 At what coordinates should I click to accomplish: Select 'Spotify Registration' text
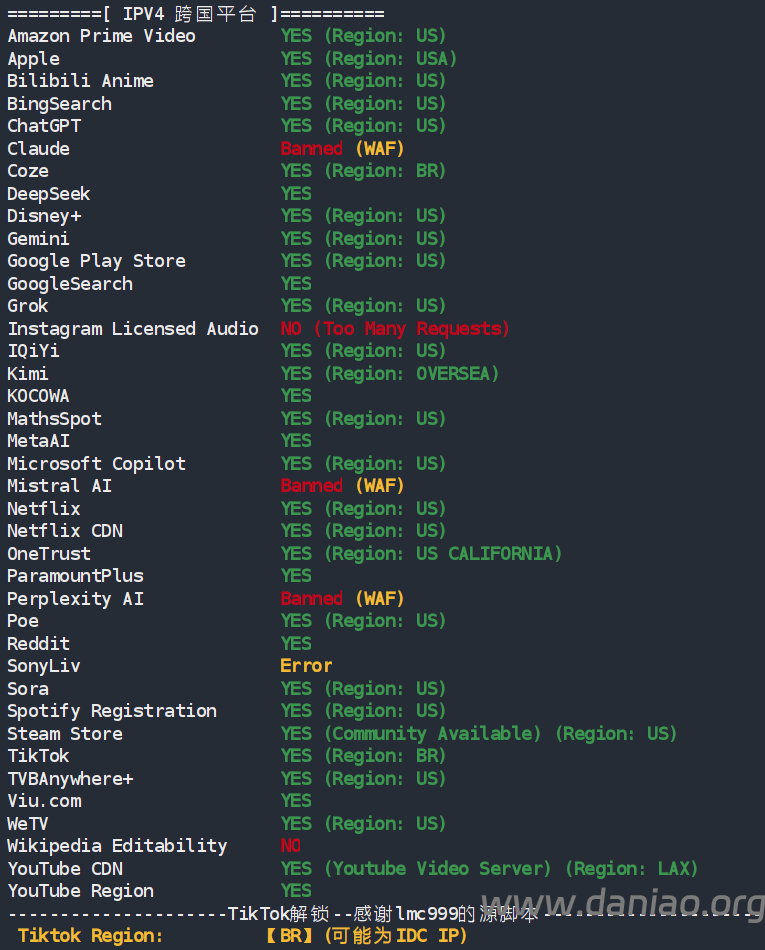point(112,711)
